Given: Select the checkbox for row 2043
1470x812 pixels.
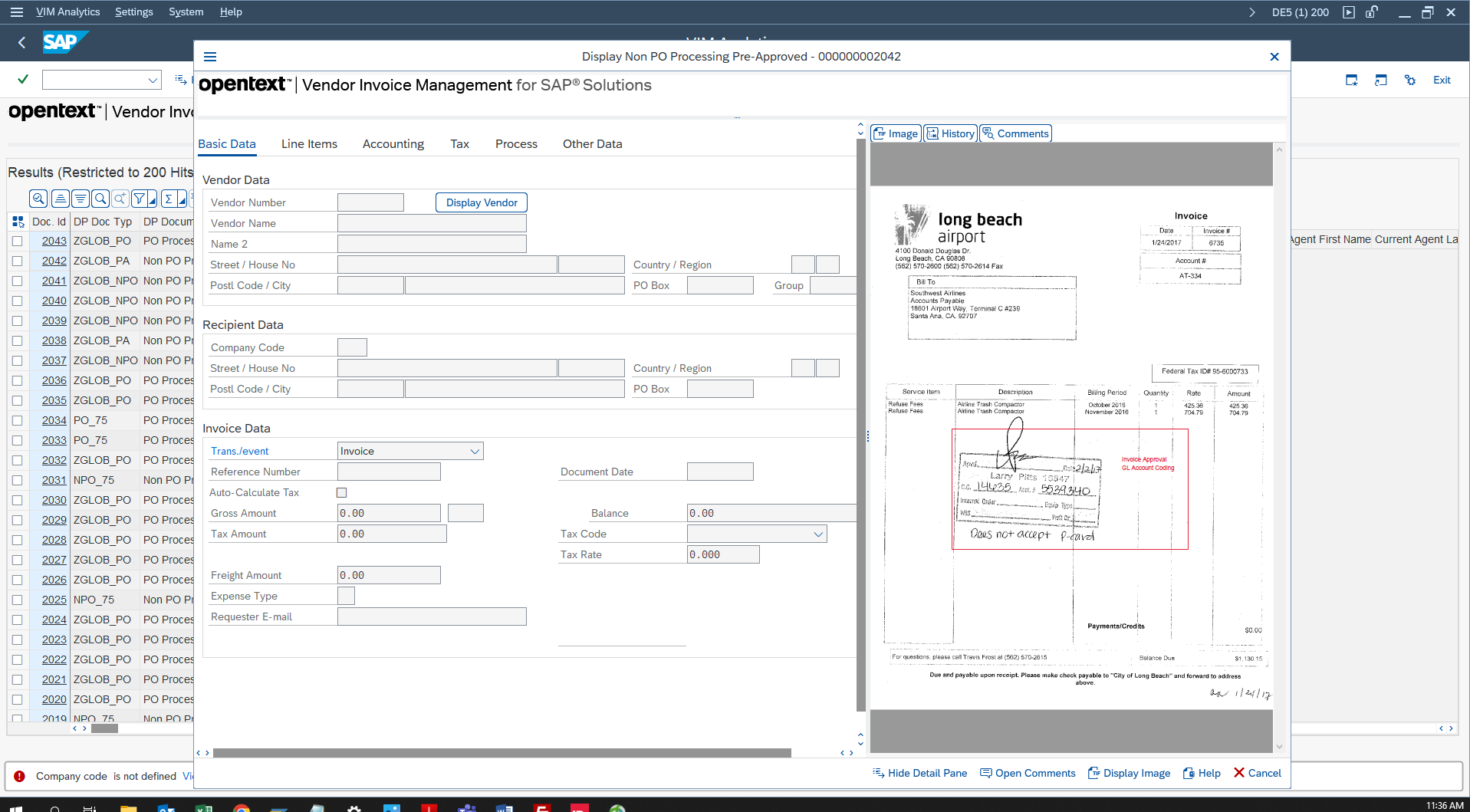Looking at the screenshot, I should (17, 241).
